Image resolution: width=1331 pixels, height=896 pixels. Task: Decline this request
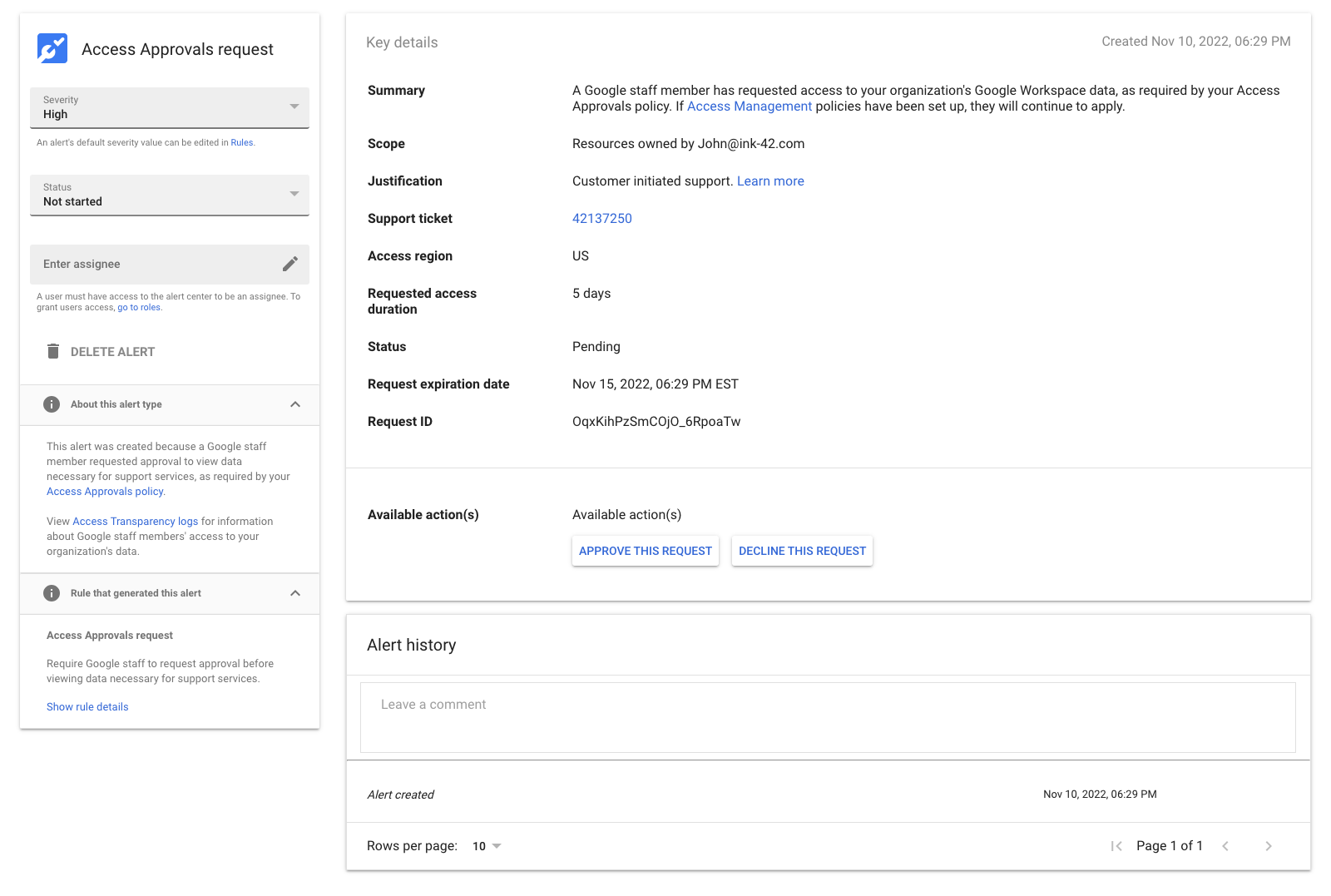pyautogui.click(x=802, y=551)
